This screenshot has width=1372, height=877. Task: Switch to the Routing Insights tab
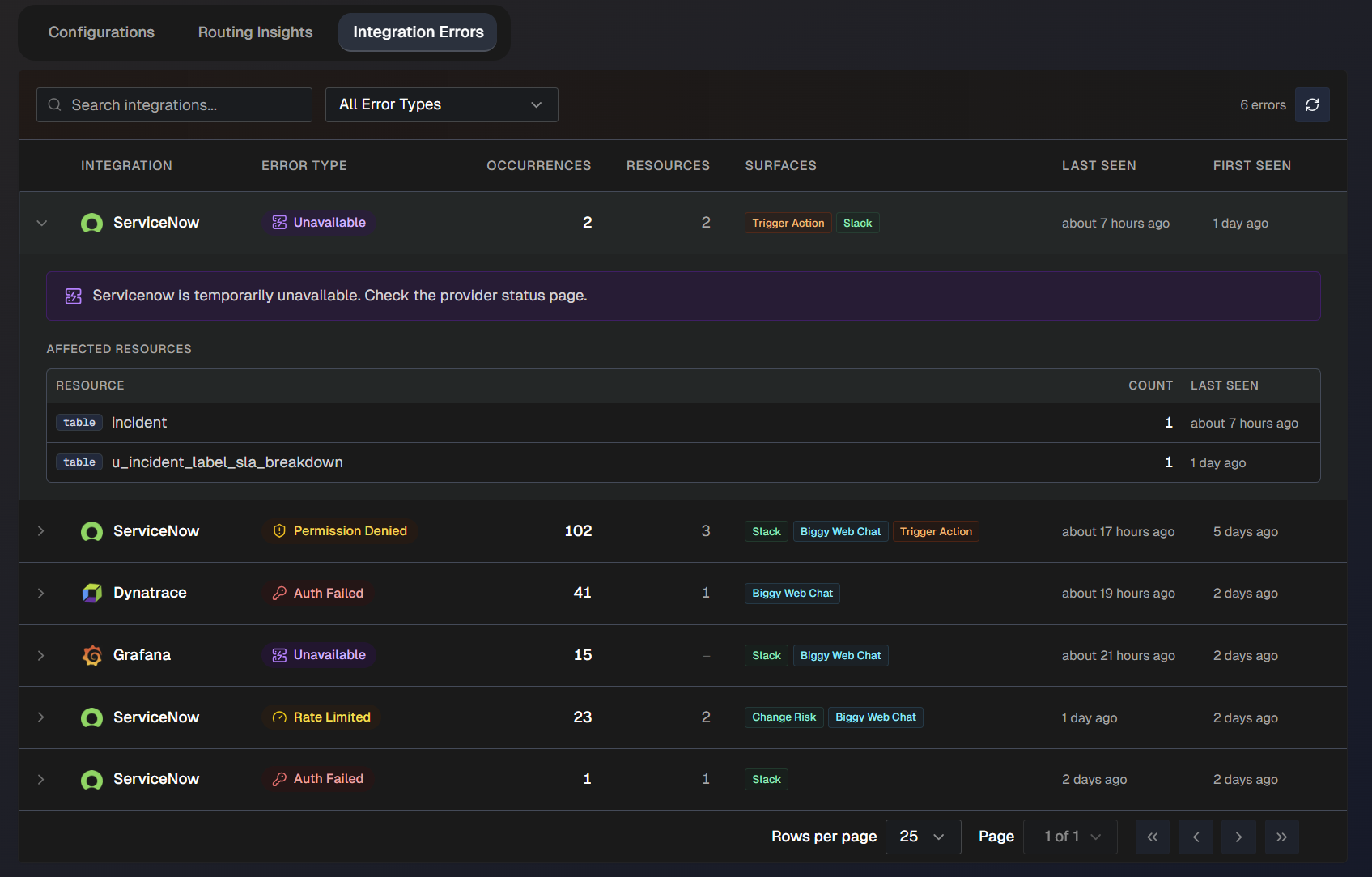coord(255,32)
